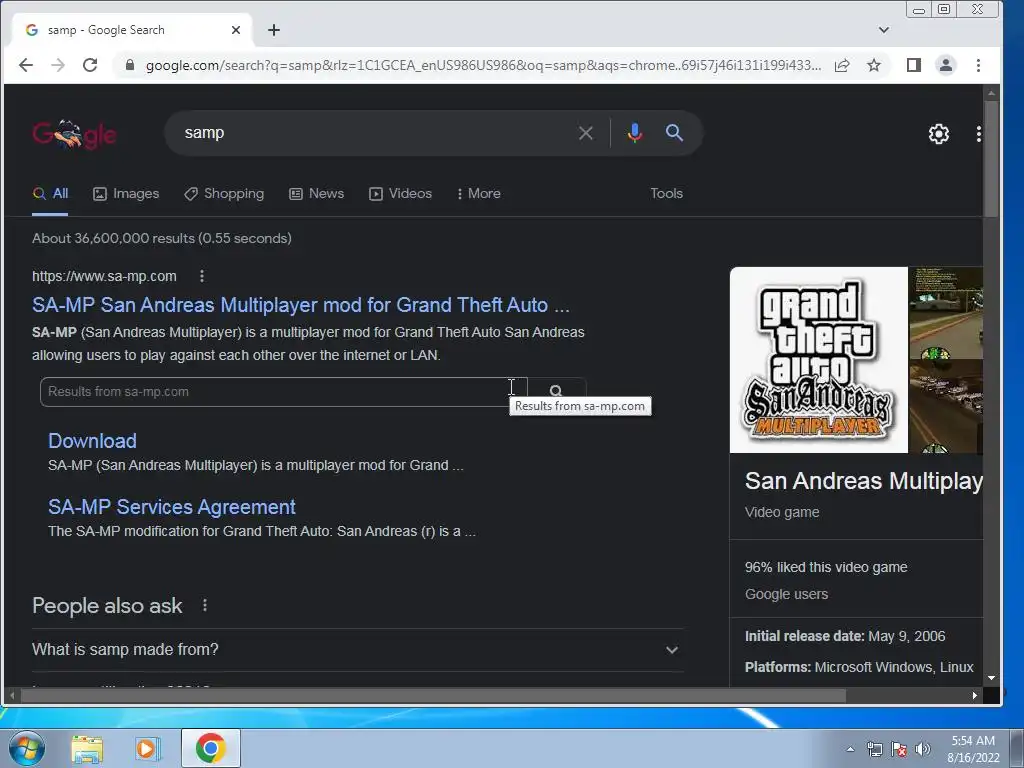Click the About 36,600,000 results text

coord(161,238)
